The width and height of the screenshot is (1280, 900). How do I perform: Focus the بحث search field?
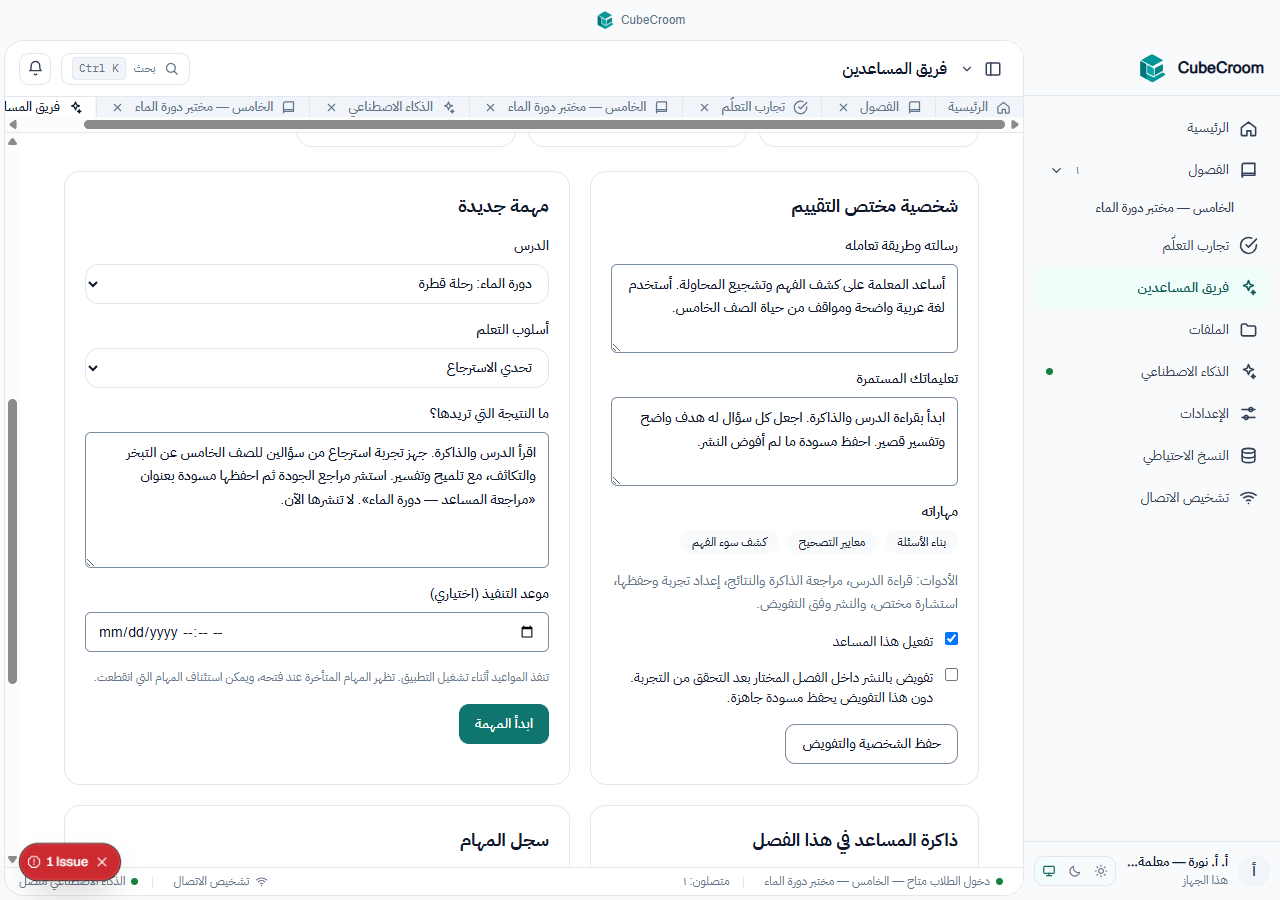tap(126, 69)
